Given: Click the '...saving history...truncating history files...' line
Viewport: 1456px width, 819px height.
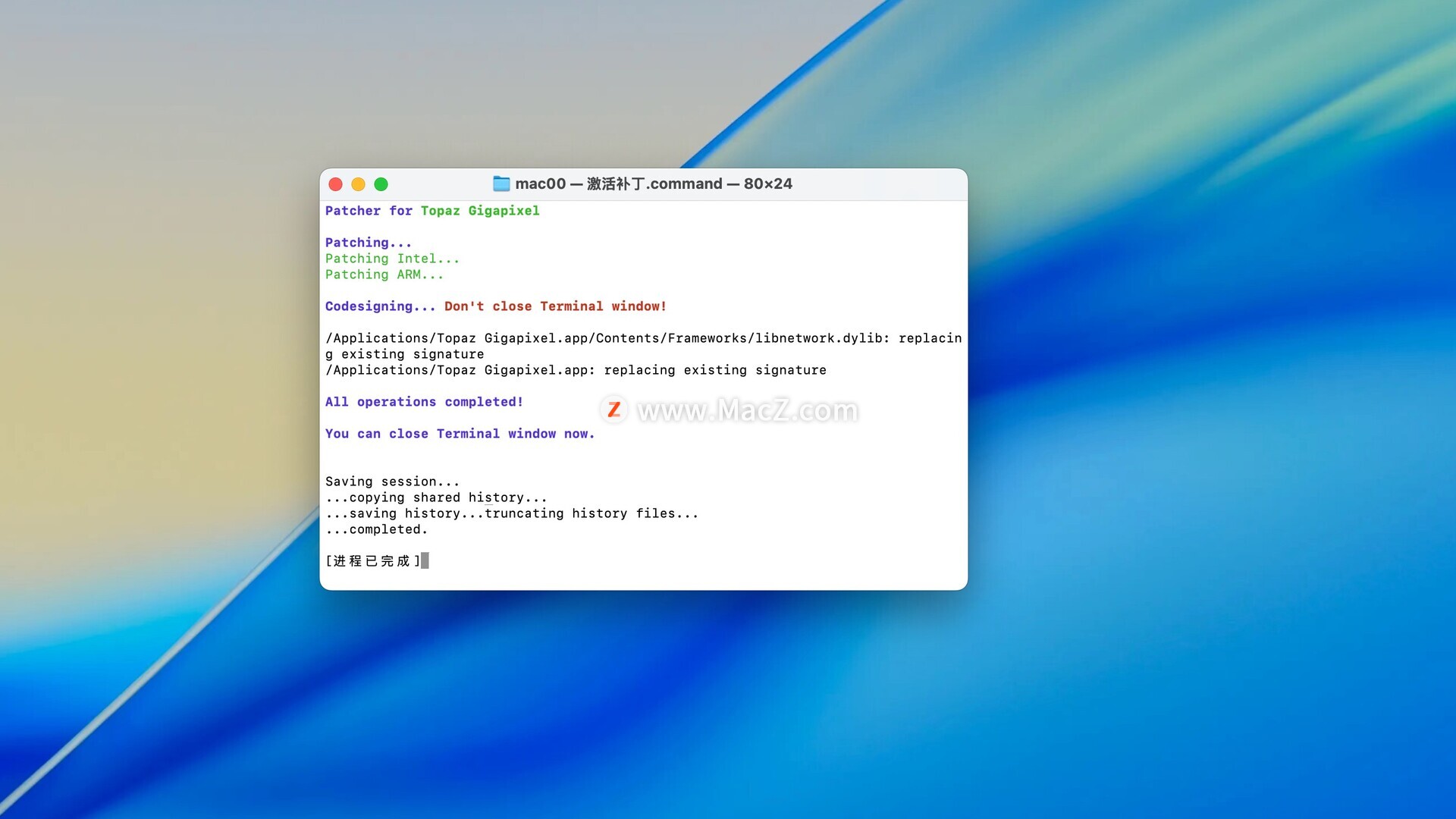Looking at the screenshot, I should [x=512, y=513].
